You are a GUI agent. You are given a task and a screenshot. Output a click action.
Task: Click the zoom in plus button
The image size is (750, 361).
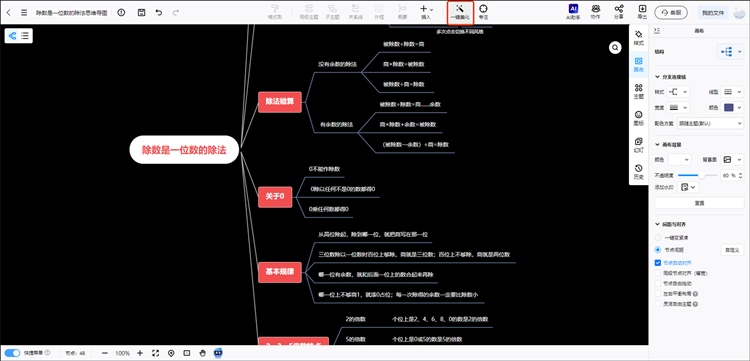click(x=140, y=353)
